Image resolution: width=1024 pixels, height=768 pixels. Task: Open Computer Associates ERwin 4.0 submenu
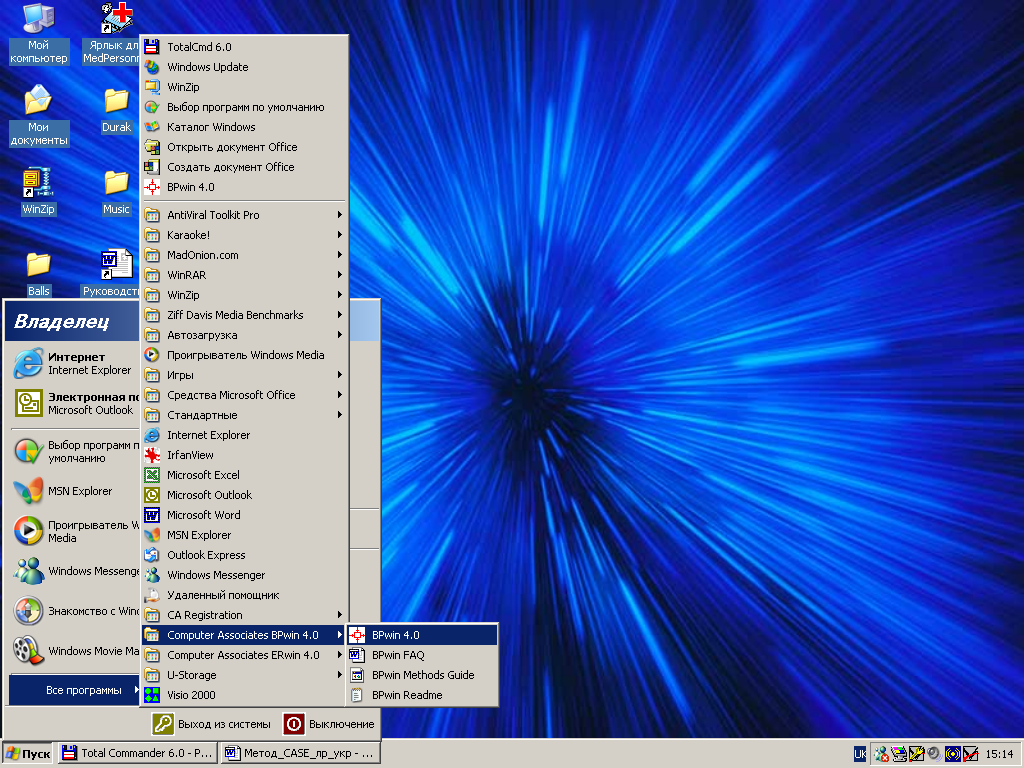pos(244,655)
